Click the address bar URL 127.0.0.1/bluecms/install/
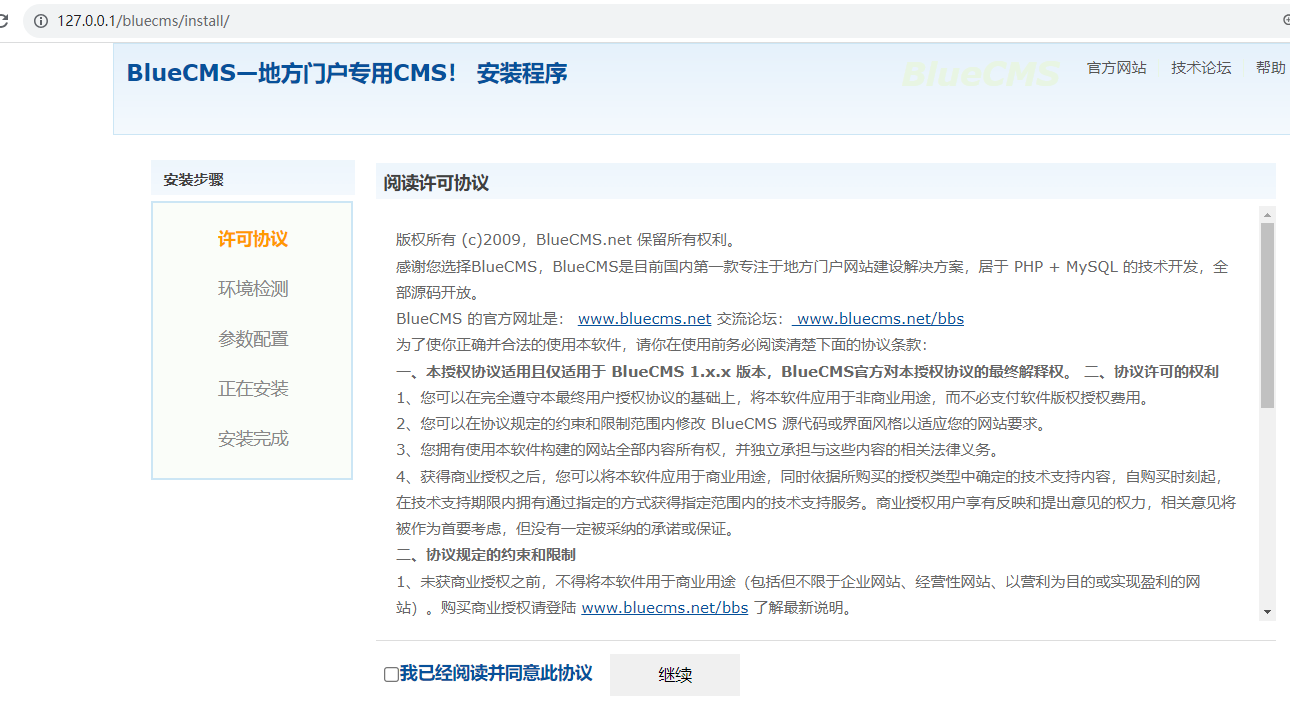Viewport: 1290px width, 711px height. tap(143, 20)
